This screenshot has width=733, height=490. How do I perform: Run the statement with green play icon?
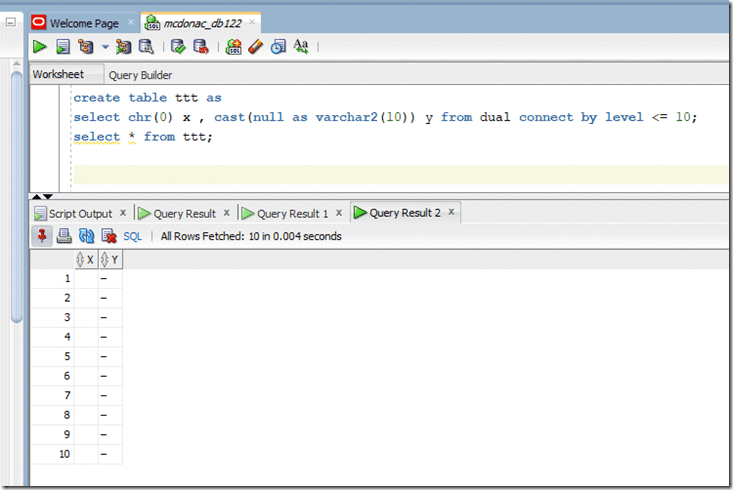(39, 46)
